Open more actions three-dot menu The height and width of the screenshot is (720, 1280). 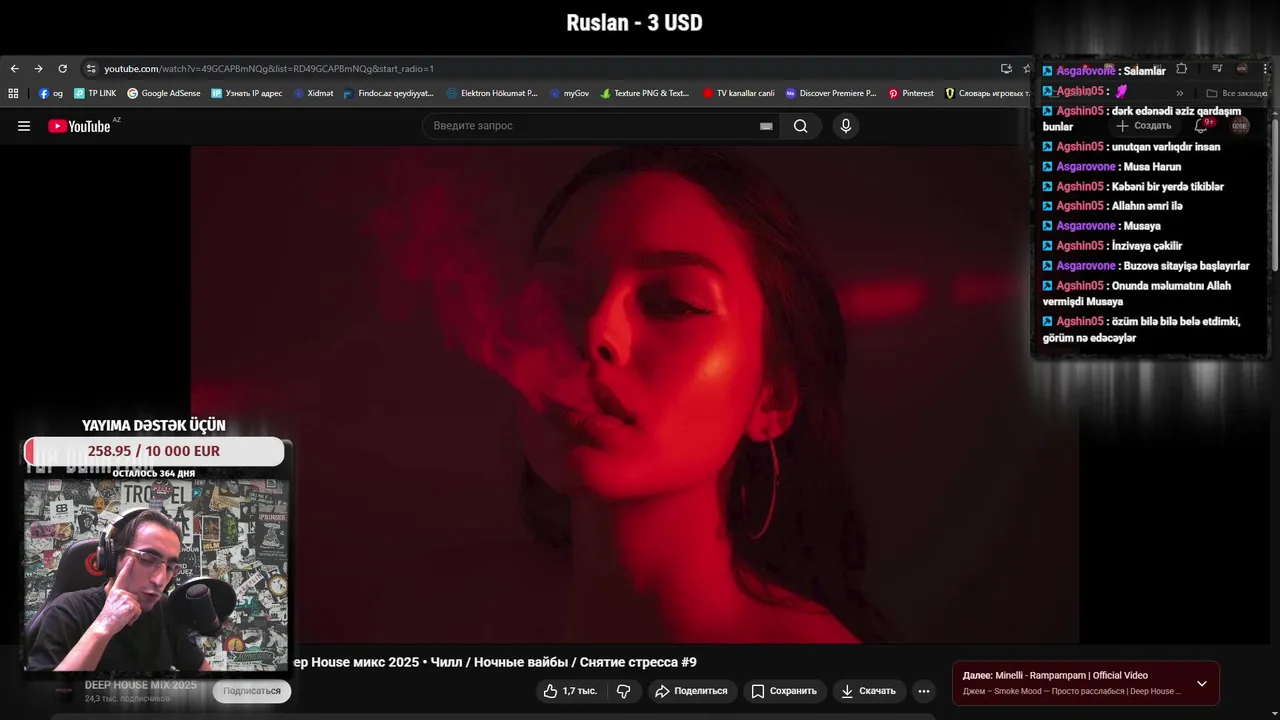pyautogui.click(x=924, y=691)
